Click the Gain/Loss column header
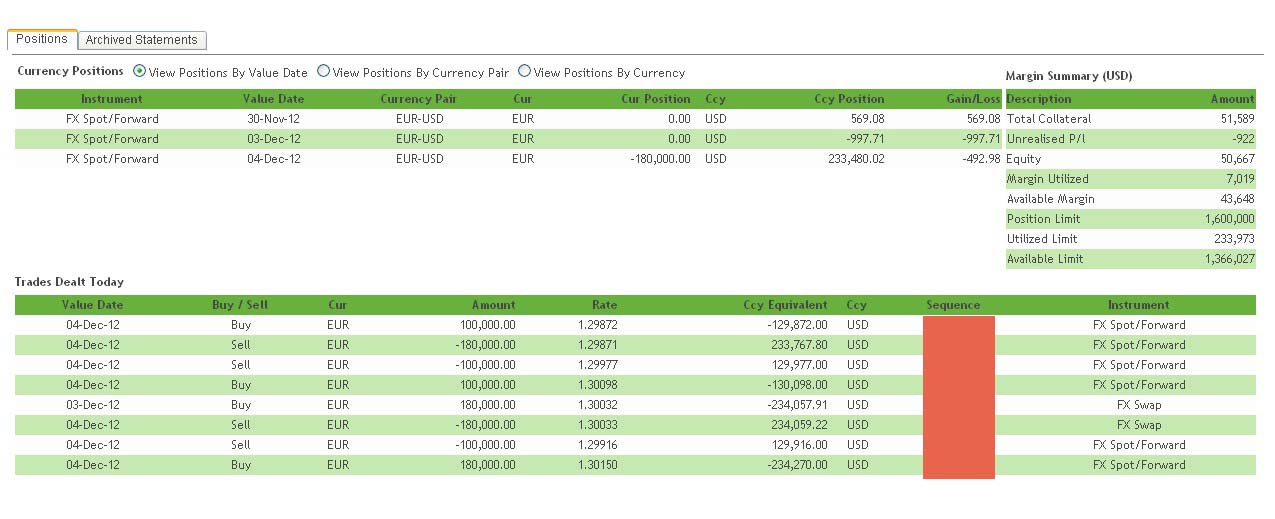The width and height of the screenshot is (1275, 519). click(x=974, y=99)
